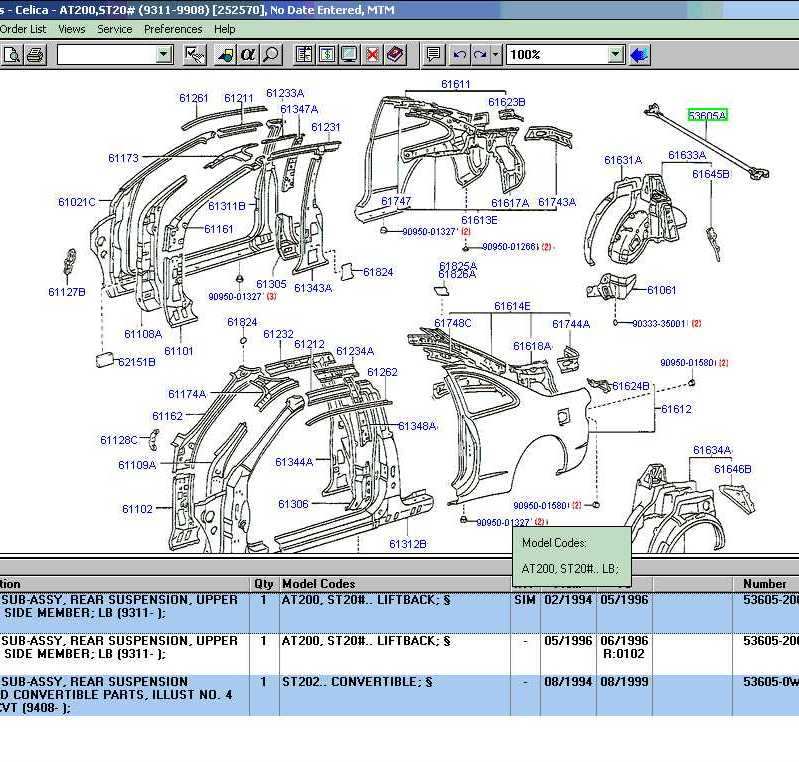Click the Qty column header
The width and height of the screenshot is (799, 762).
pos(264,584)
